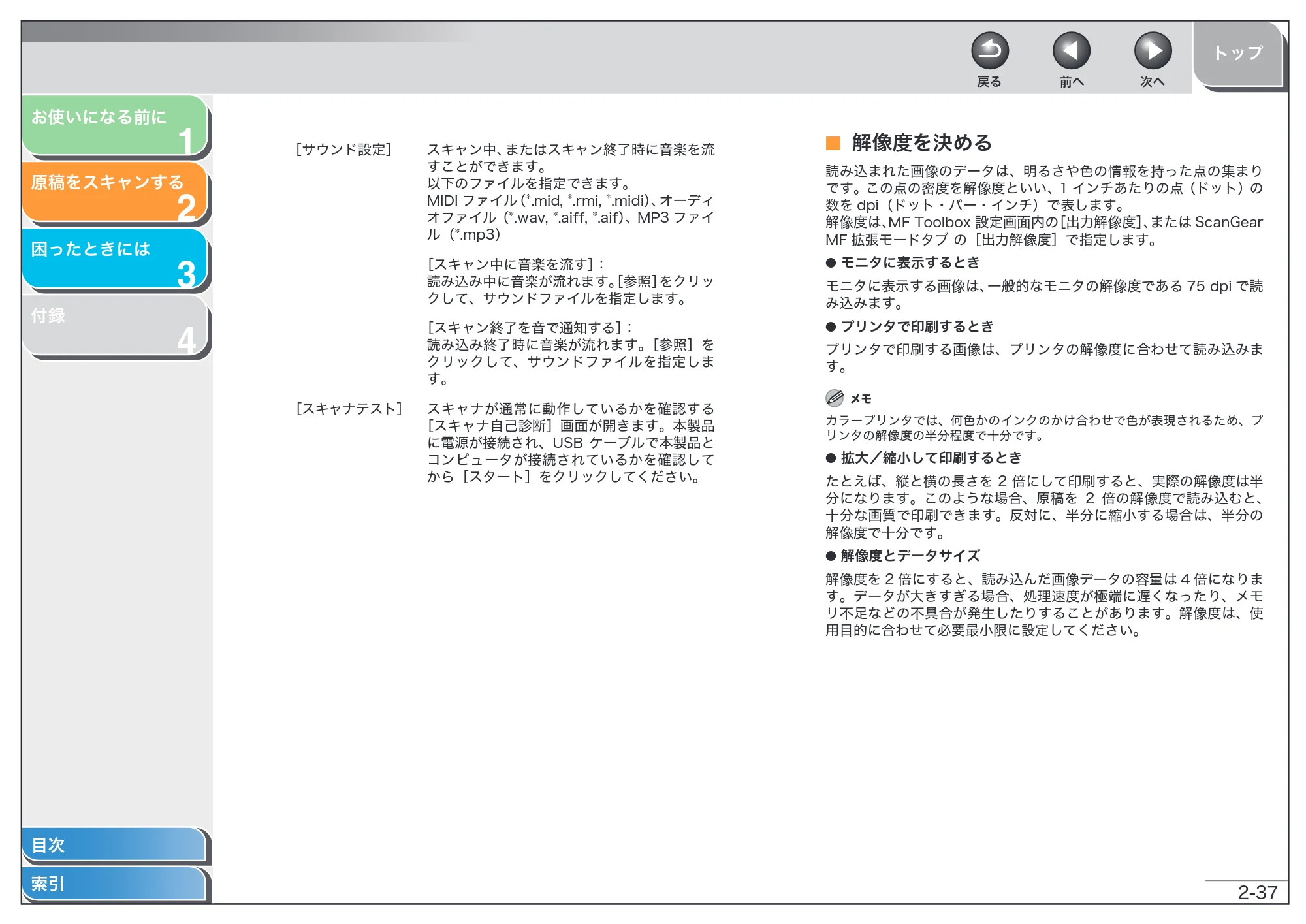This screenshot has width=1306, height=924.
Task: Click the label [サウンド設定]
Action: 343,150
